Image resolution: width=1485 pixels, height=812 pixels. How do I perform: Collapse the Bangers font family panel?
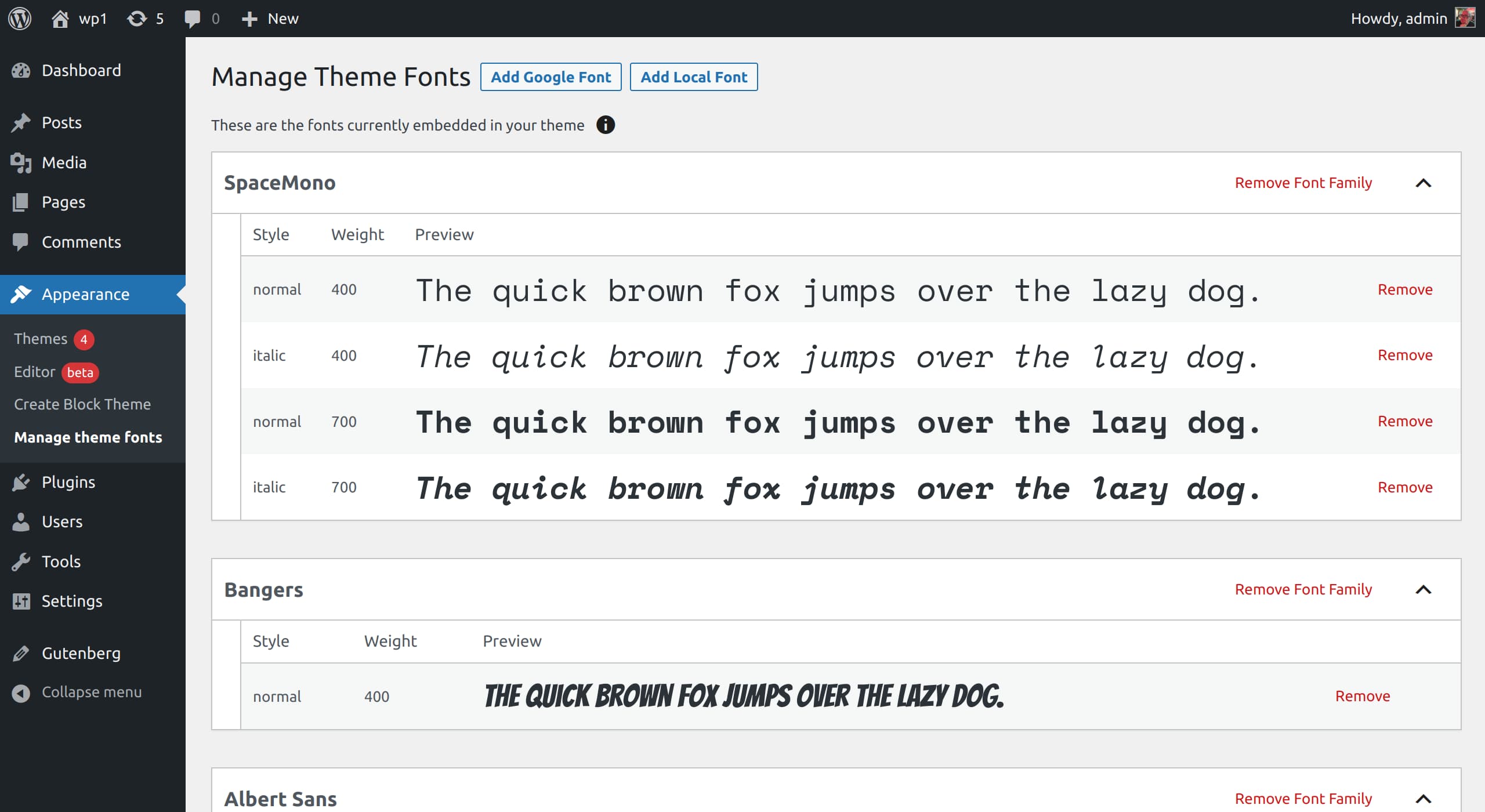(1423, 590)
